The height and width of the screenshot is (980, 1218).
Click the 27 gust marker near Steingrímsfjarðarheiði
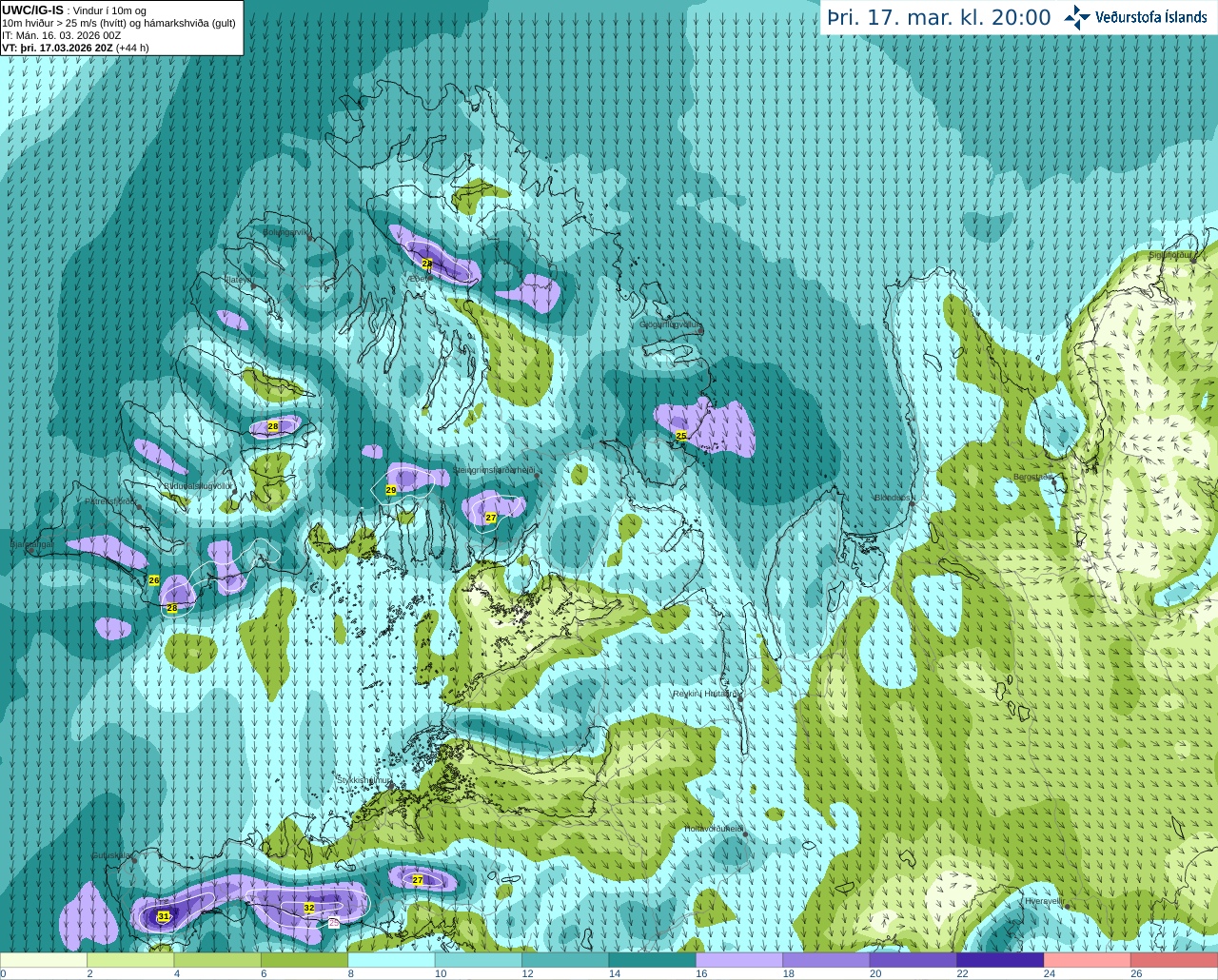[x=491, y=518]
